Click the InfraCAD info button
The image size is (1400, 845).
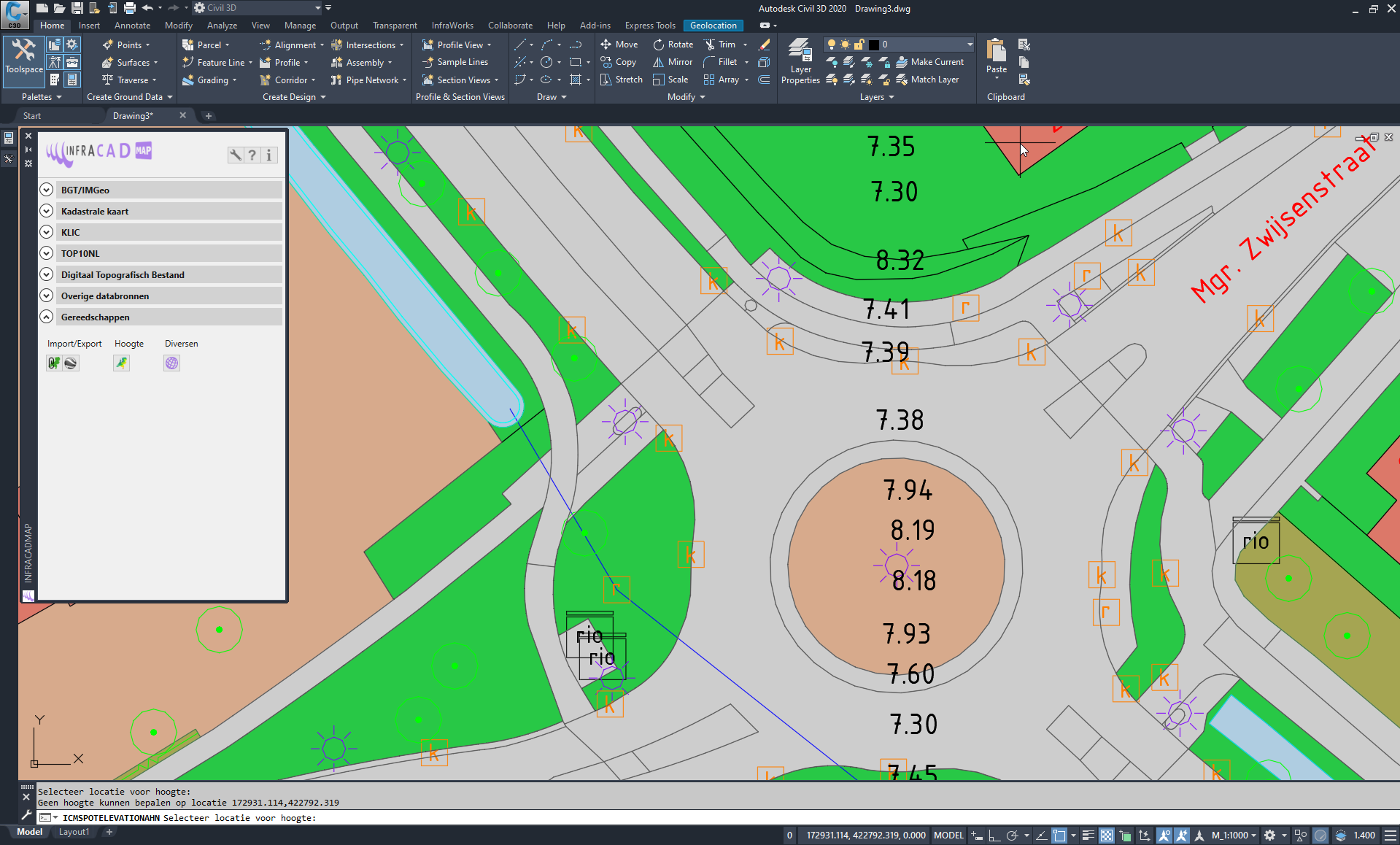(268, 155)
